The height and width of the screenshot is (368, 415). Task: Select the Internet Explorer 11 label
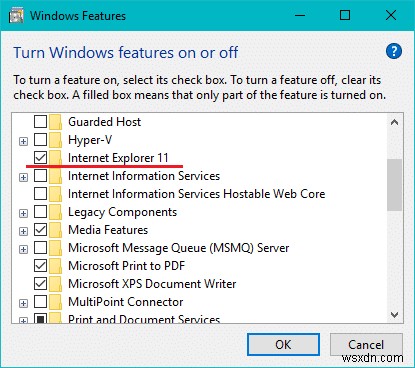pyautogui.click(x=118, y=158)
